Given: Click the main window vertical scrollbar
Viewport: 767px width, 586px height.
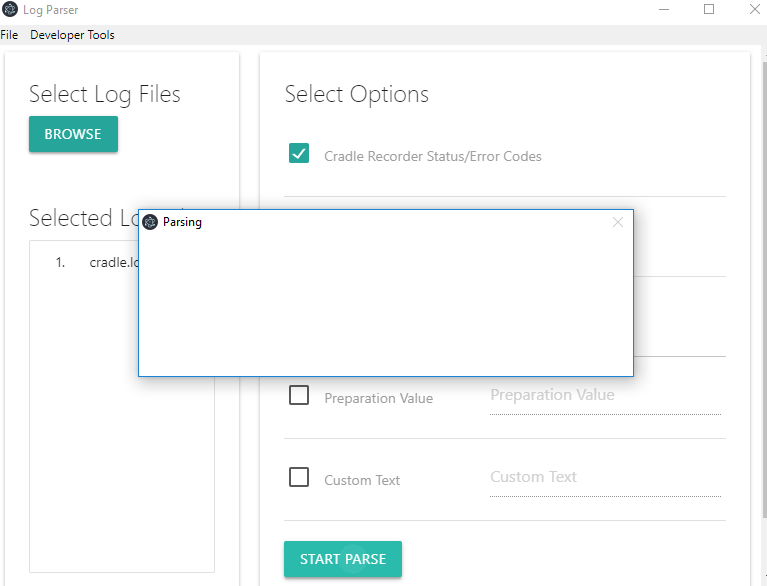Looking at the screenshot, I should pos(764,289).
